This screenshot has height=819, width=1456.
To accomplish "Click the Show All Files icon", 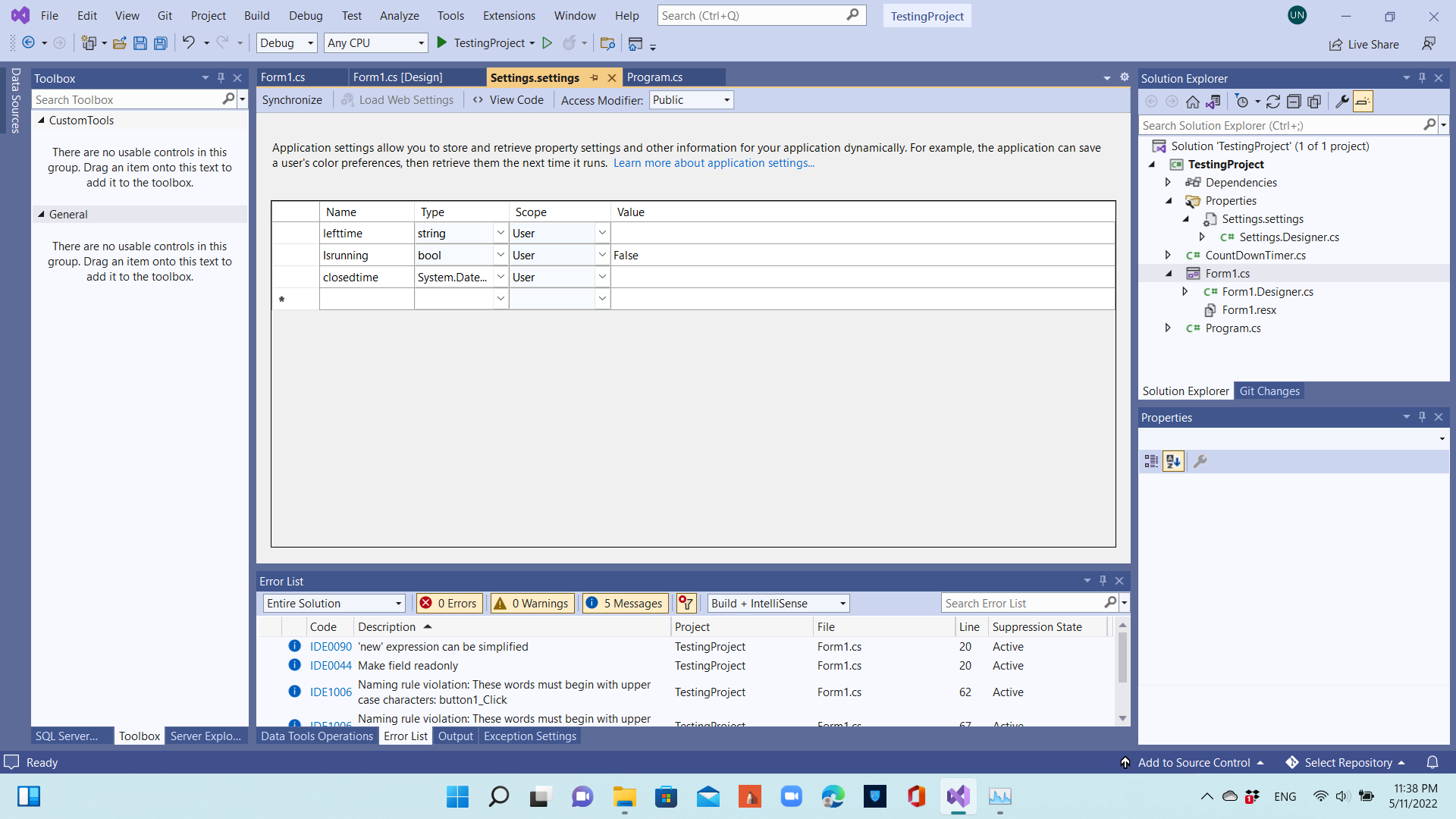I will pos(1314,102).
